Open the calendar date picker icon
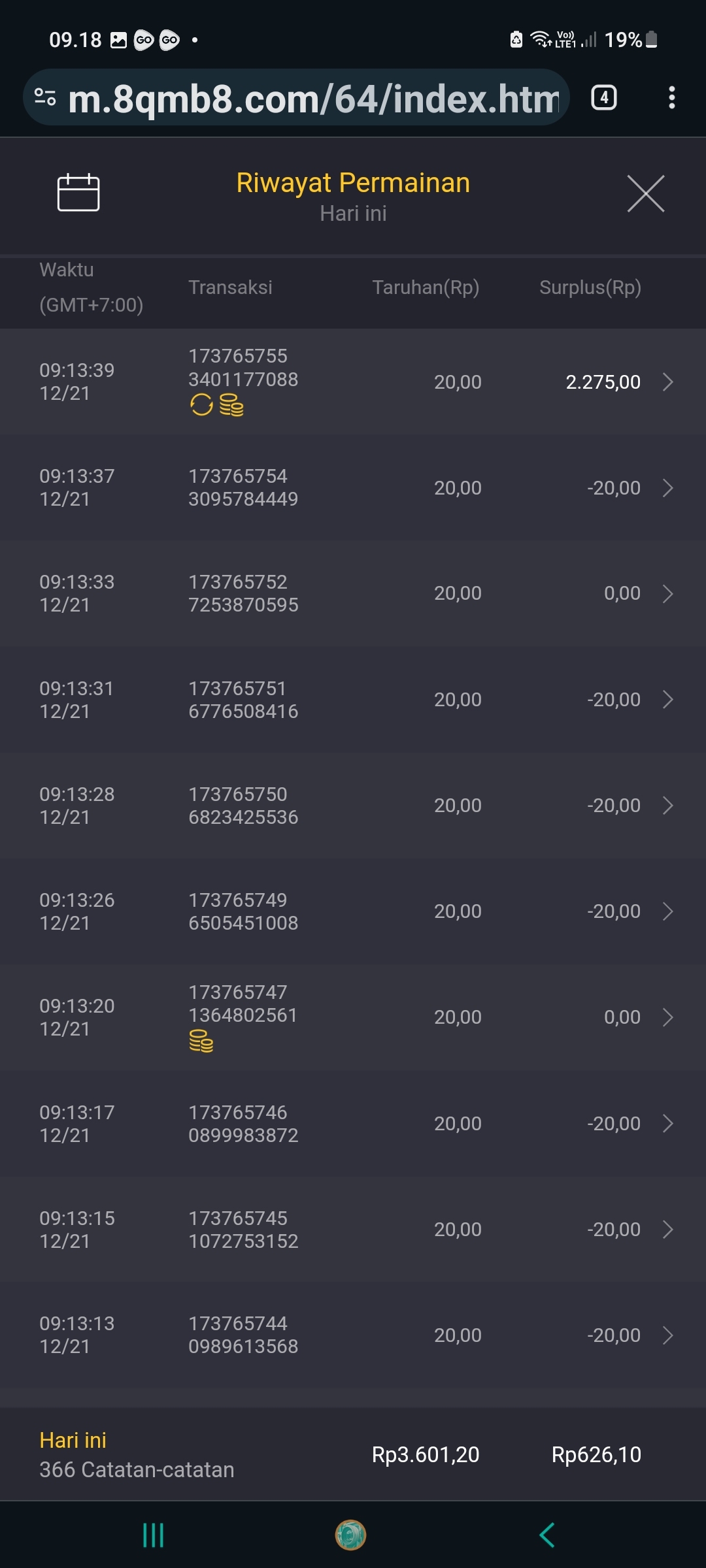Image resolution: width=706 pixels, height=1568 pixels. (x=78, y=193)
